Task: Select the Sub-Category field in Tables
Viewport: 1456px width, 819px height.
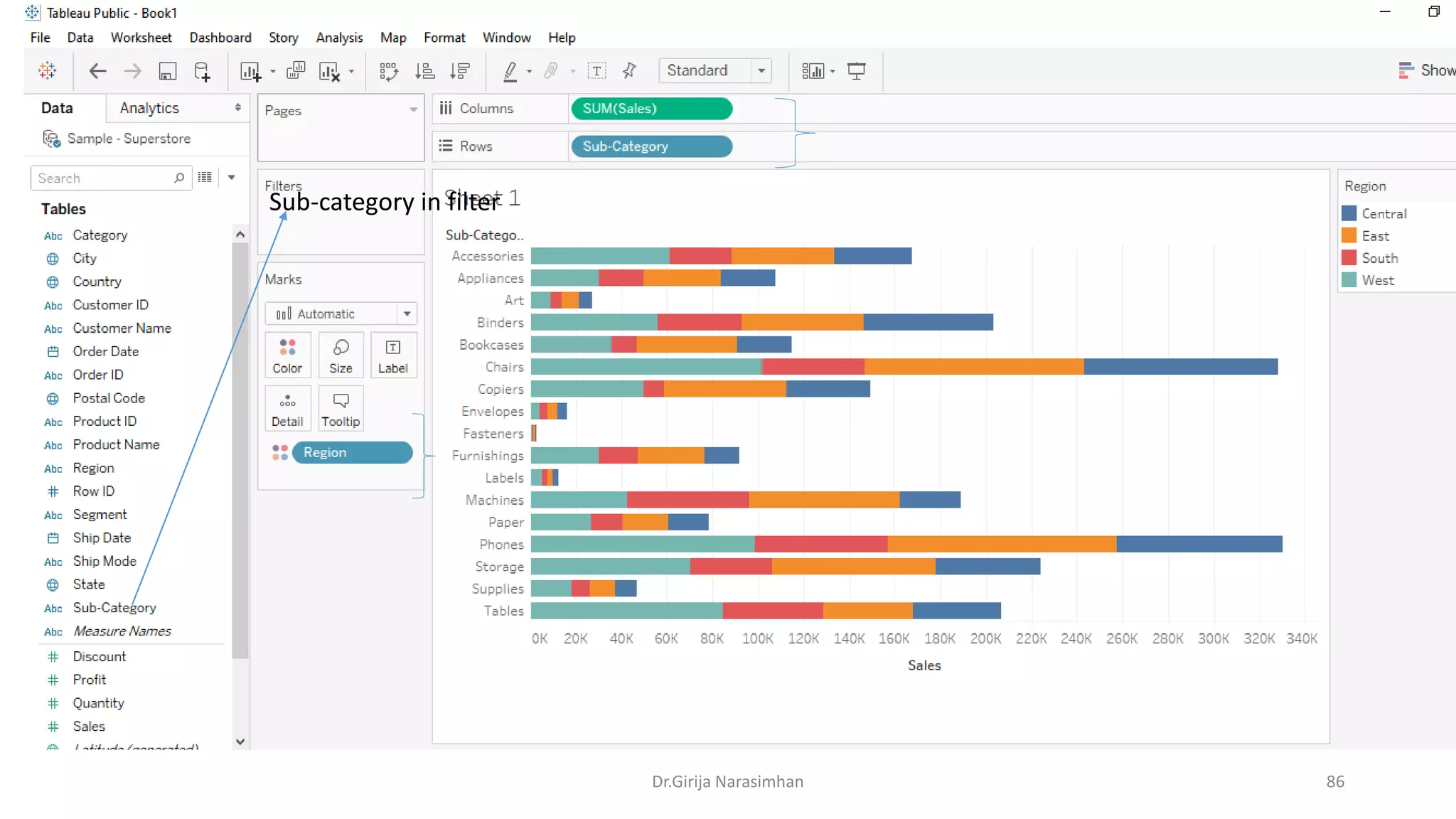Action: (114, 608)
